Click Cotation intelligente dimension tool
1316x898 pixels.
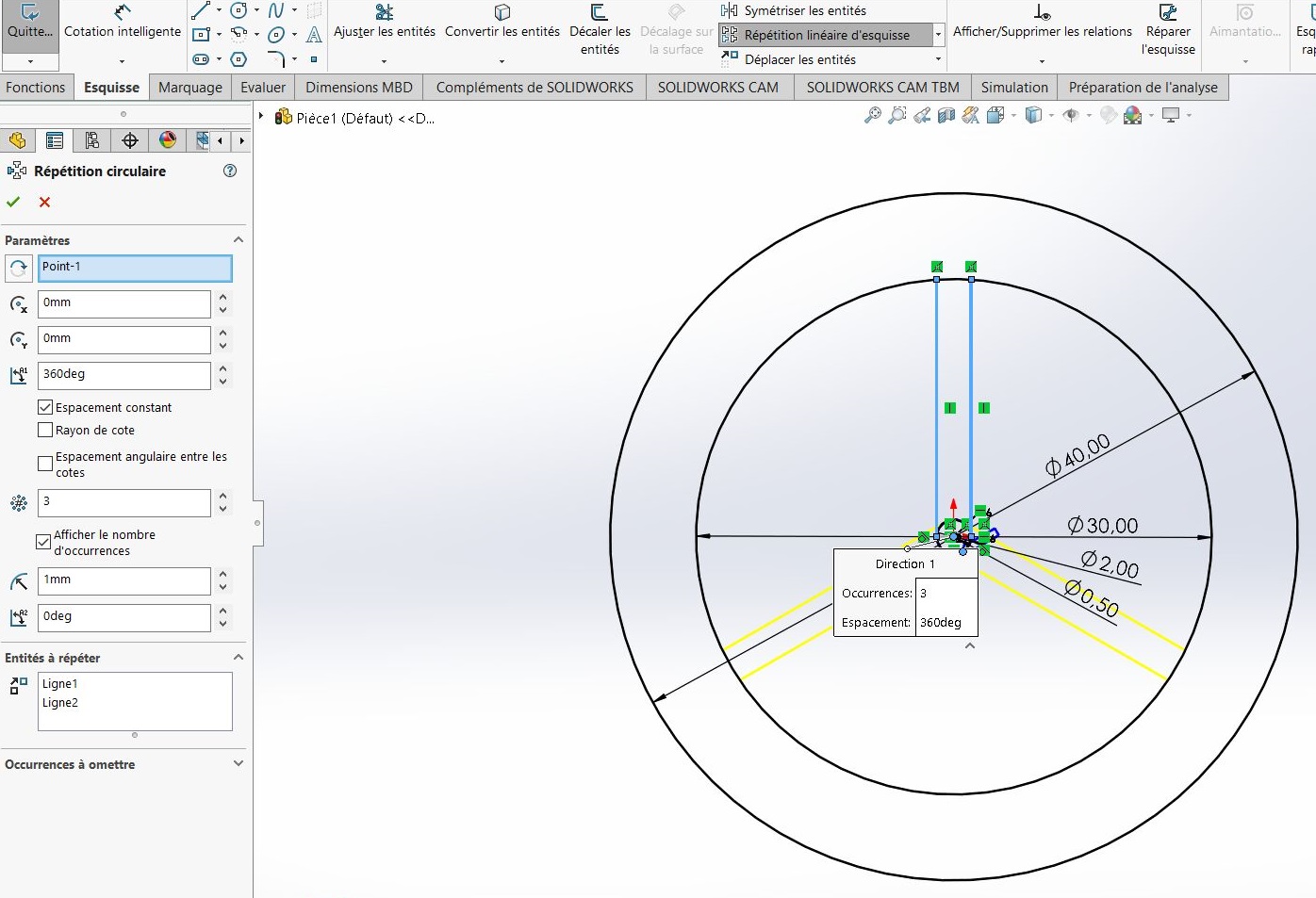click(123, 23)
